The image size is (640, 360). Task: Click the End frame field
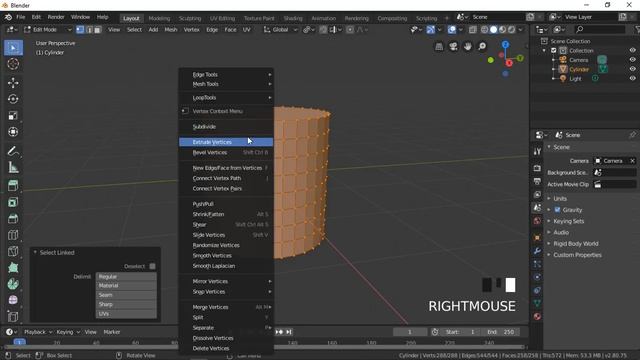click(x=502, y=332)
